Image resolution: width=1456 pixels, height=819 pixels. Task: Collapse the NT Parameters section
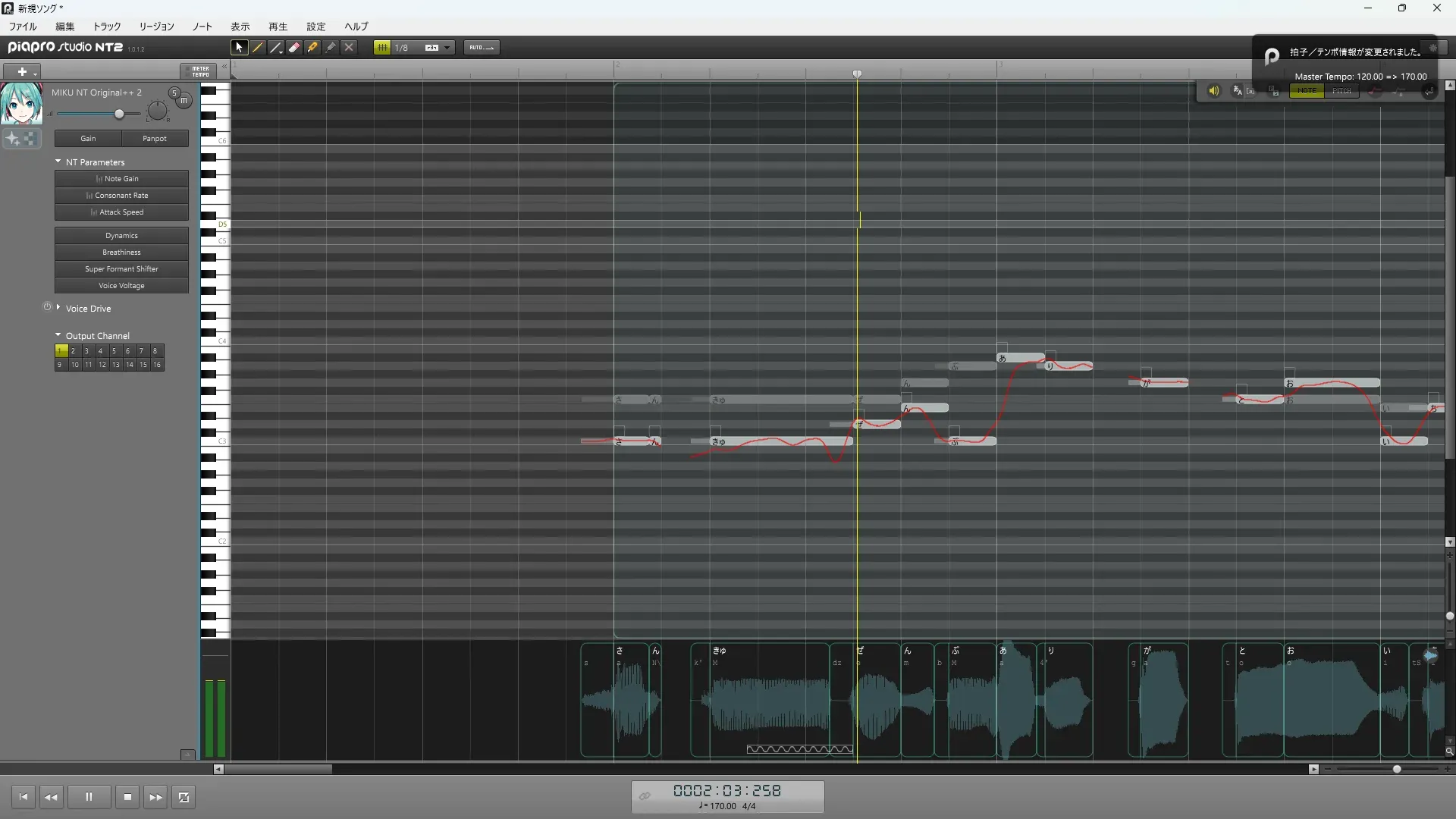(x=58, y=162)
